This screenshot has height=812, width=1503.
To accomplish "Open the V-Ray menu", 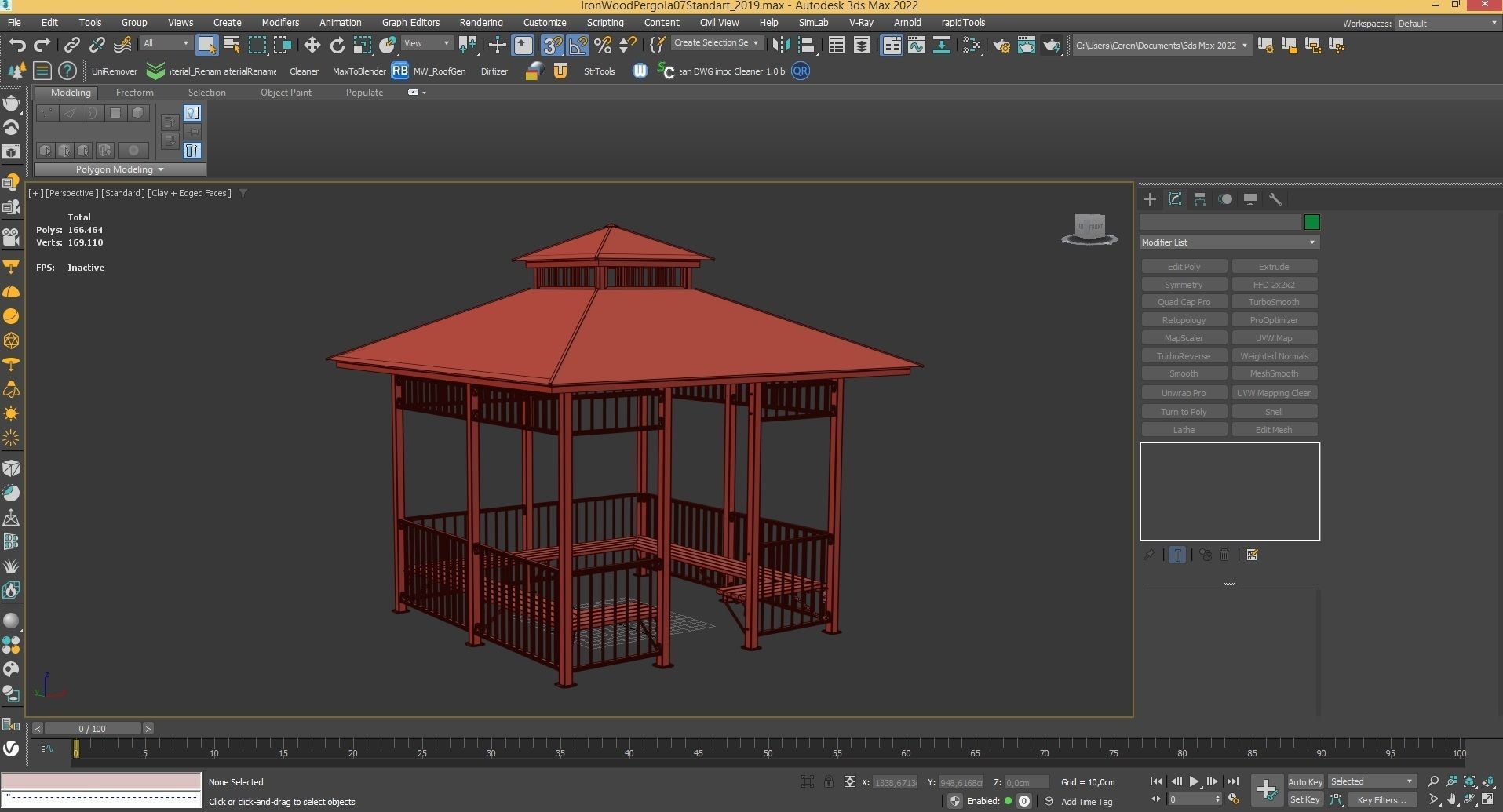I will click(x=861, y=23).
